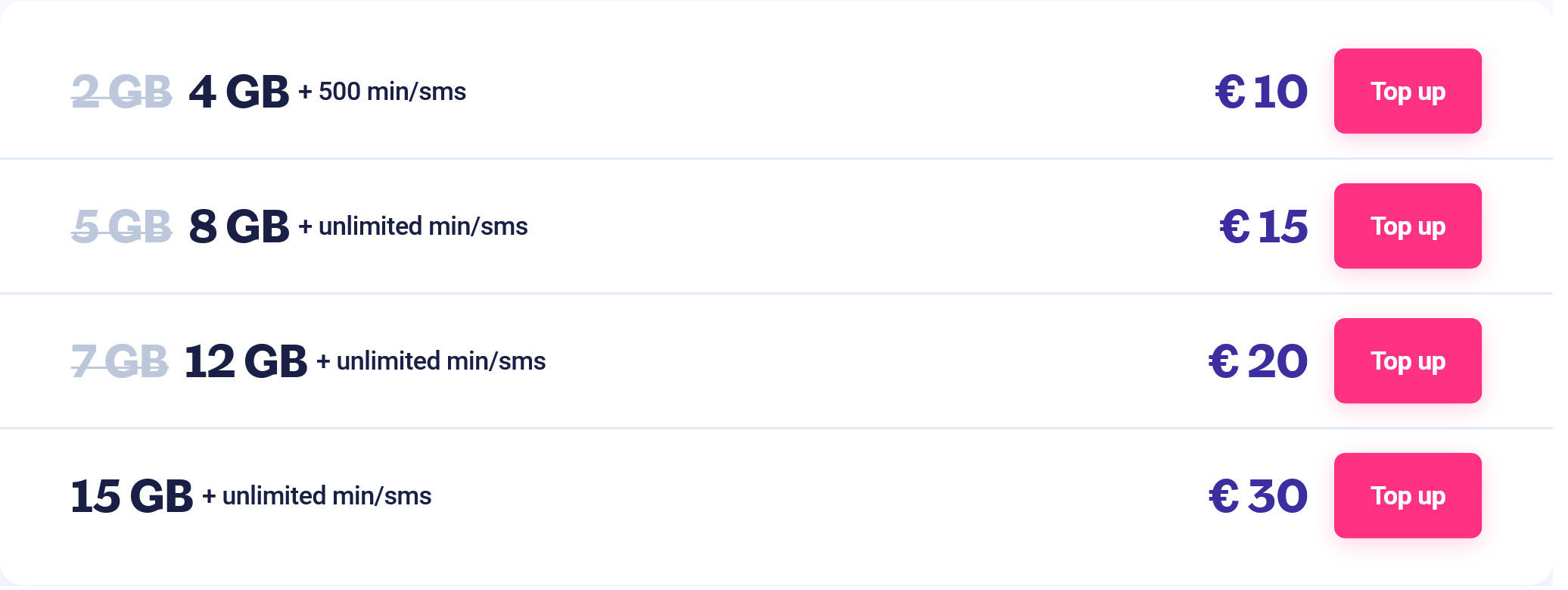Screen dimensions: 1568x590
Task: Hit Top up for the €30 plan
Action: [x=1407, y=496]
